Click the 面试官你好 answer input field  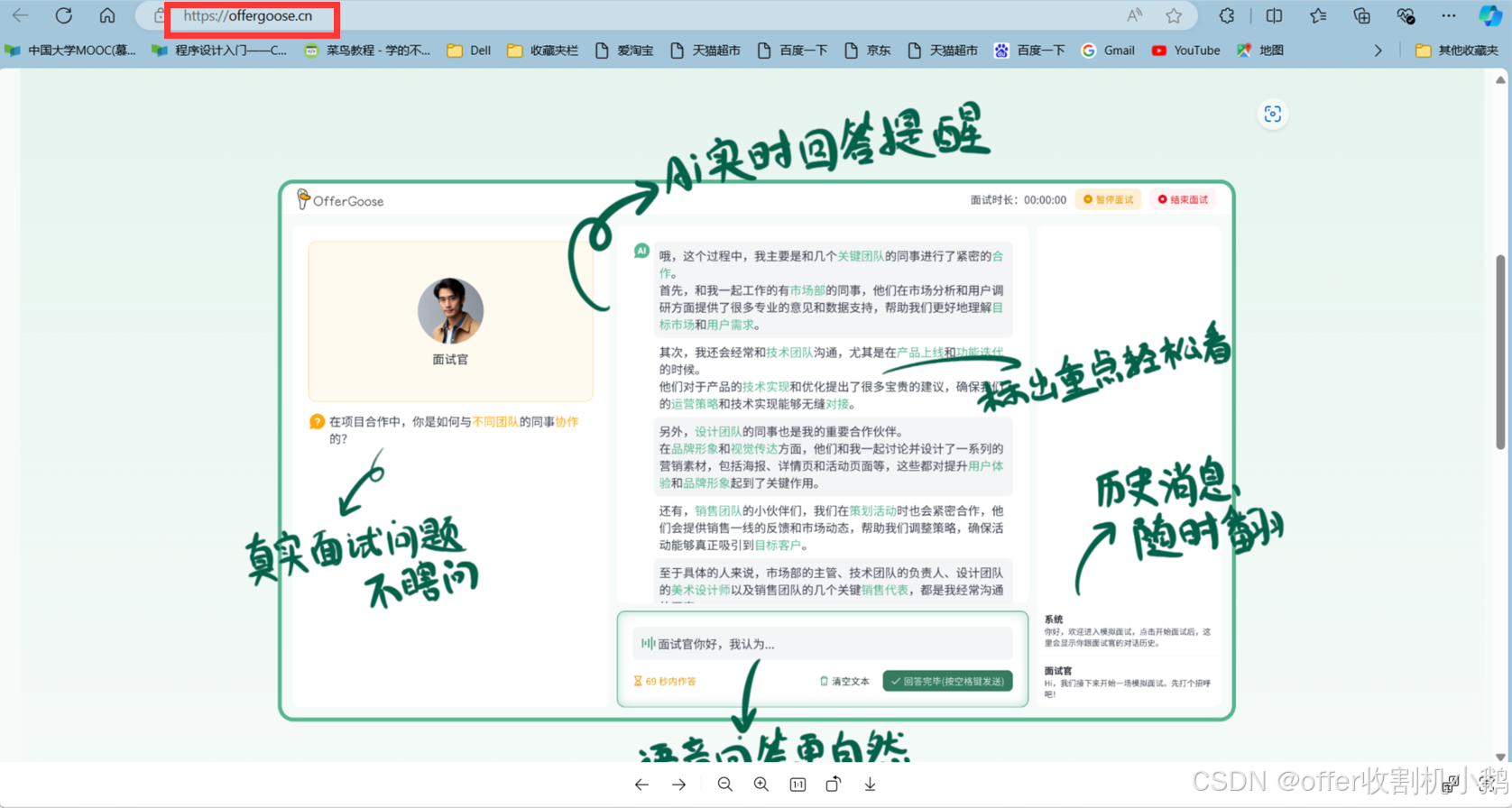(822, 643)
